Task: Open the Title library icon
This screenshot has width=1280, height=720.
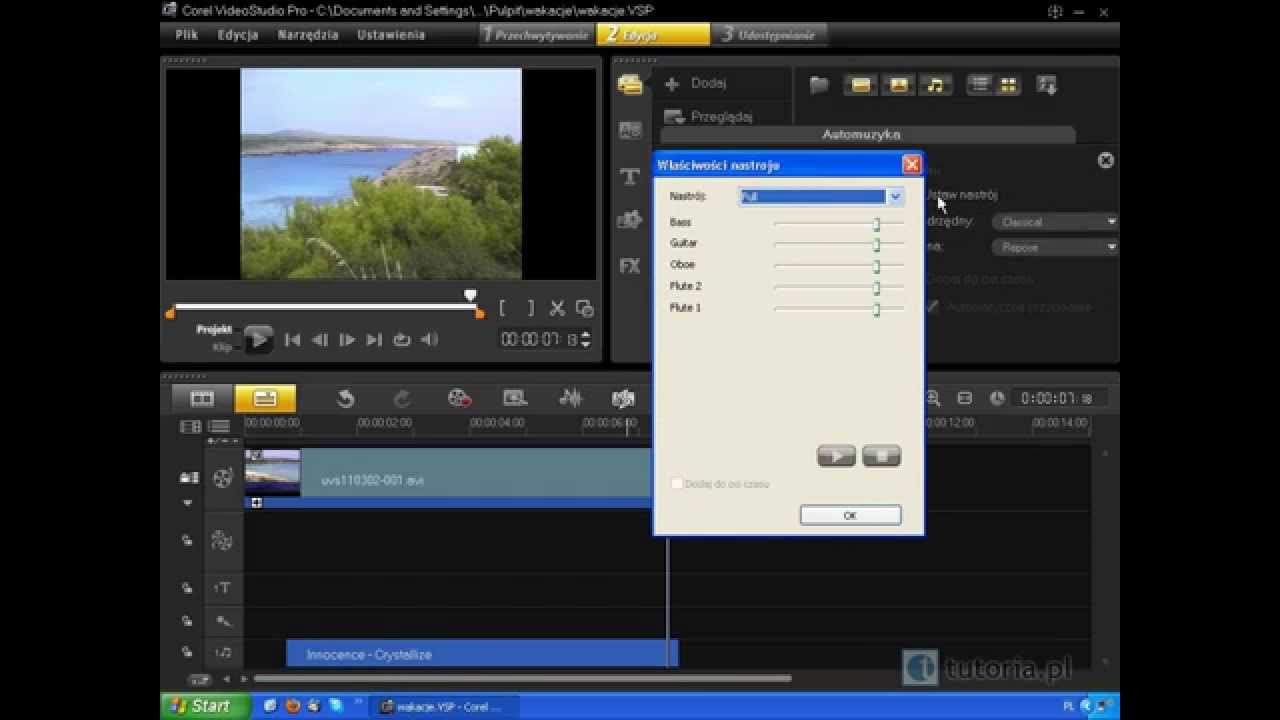Action: click(630, 177)
